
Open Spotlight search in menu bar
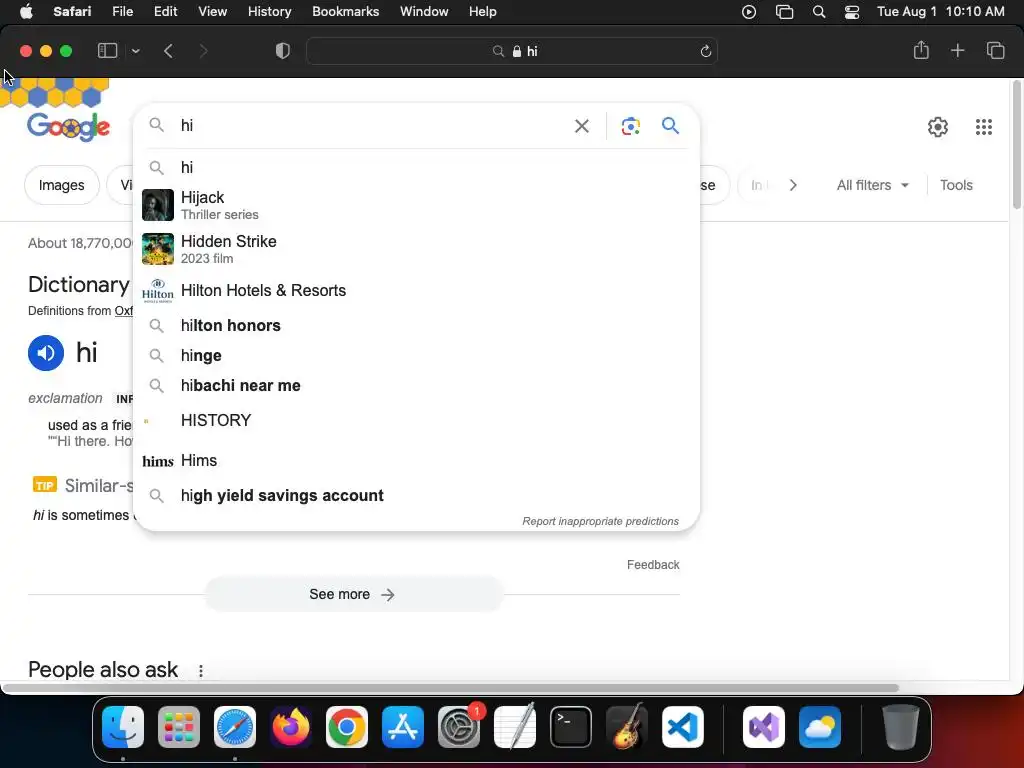pyautogui.click(x=818, y=12)
